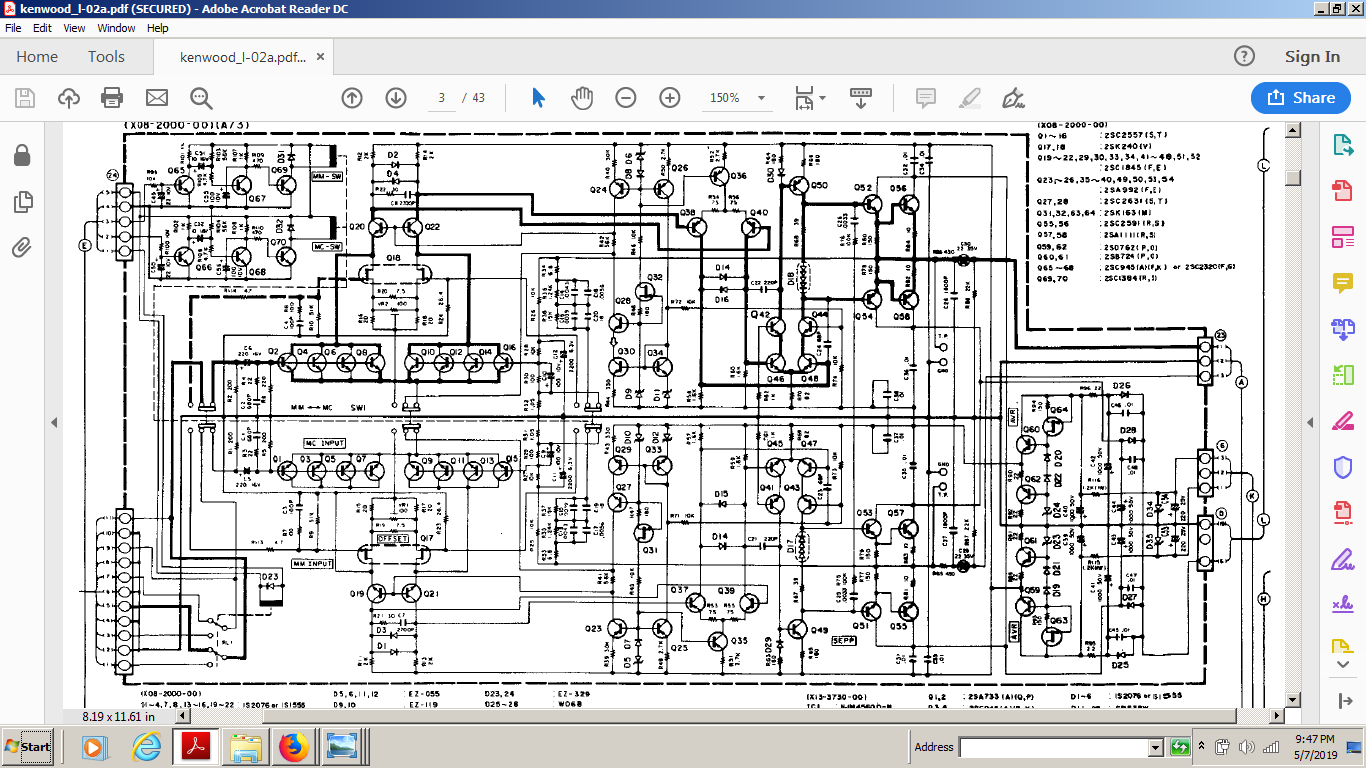Image resolution: width=1366 pixels, height=768 pixels.
Task: Collapse the left navigation pane arrow
Action: [54, 423]
